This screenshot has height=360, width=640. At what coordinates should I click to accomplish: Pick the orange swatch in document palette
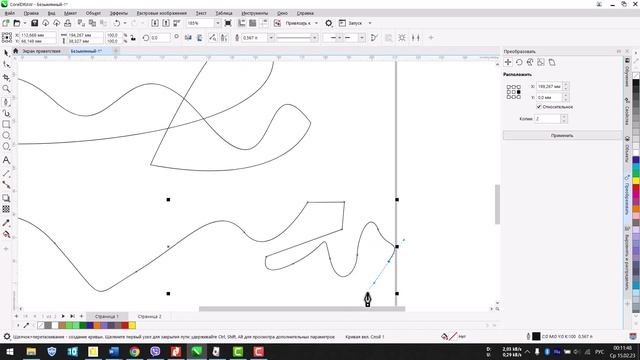coord(97,325)
